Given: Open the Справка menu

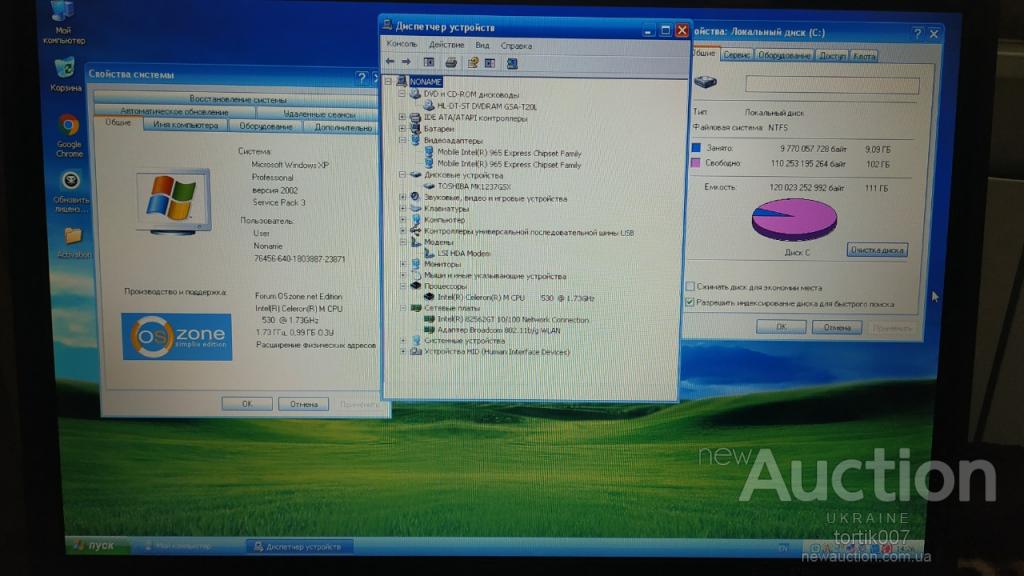Looking at the screenshot, I should [516, 46].
